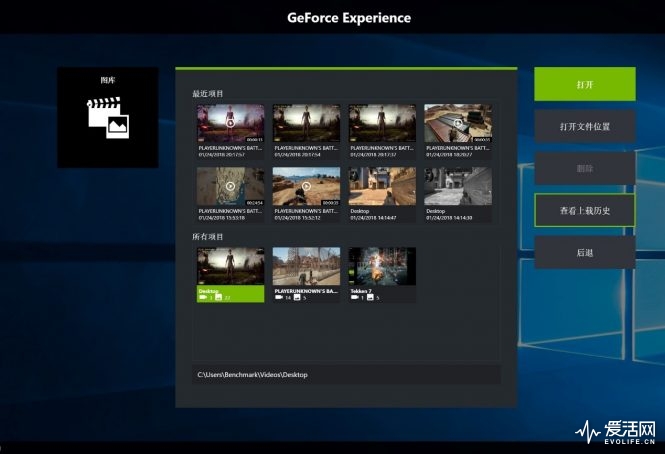
Task: Open 查看上载历史 upload history
Action: (585, 210)
